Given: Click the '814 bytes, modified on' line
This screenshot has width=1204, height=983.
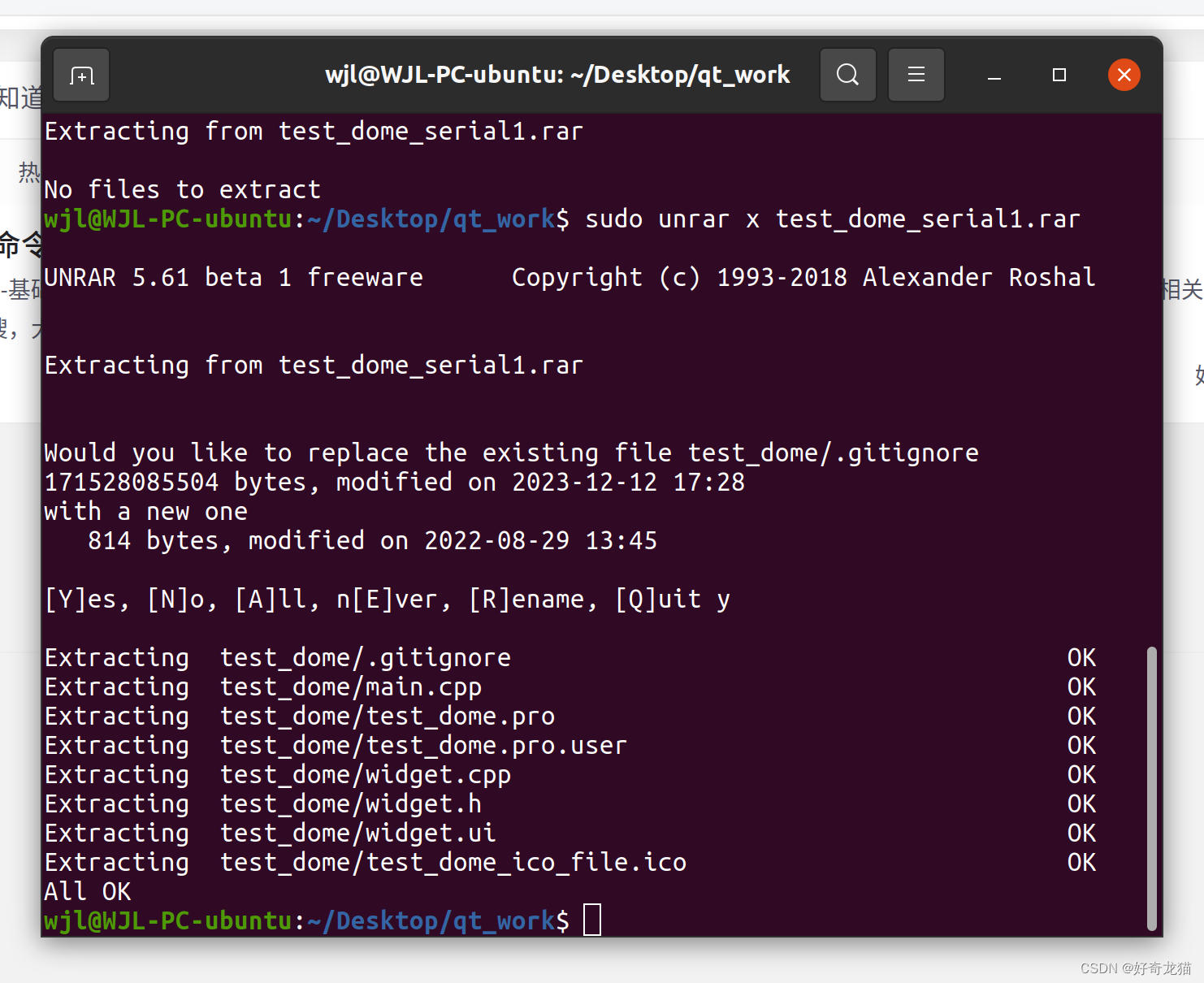Looking at the screenshot, I should pos(373,541).
